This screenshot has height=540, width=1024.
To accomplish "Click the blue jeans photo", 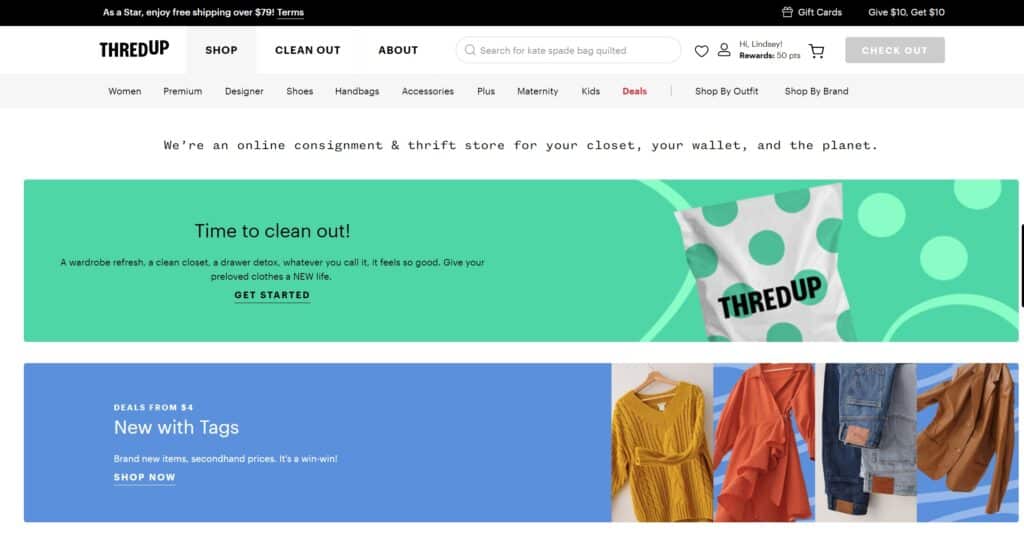I will point(866,443).
